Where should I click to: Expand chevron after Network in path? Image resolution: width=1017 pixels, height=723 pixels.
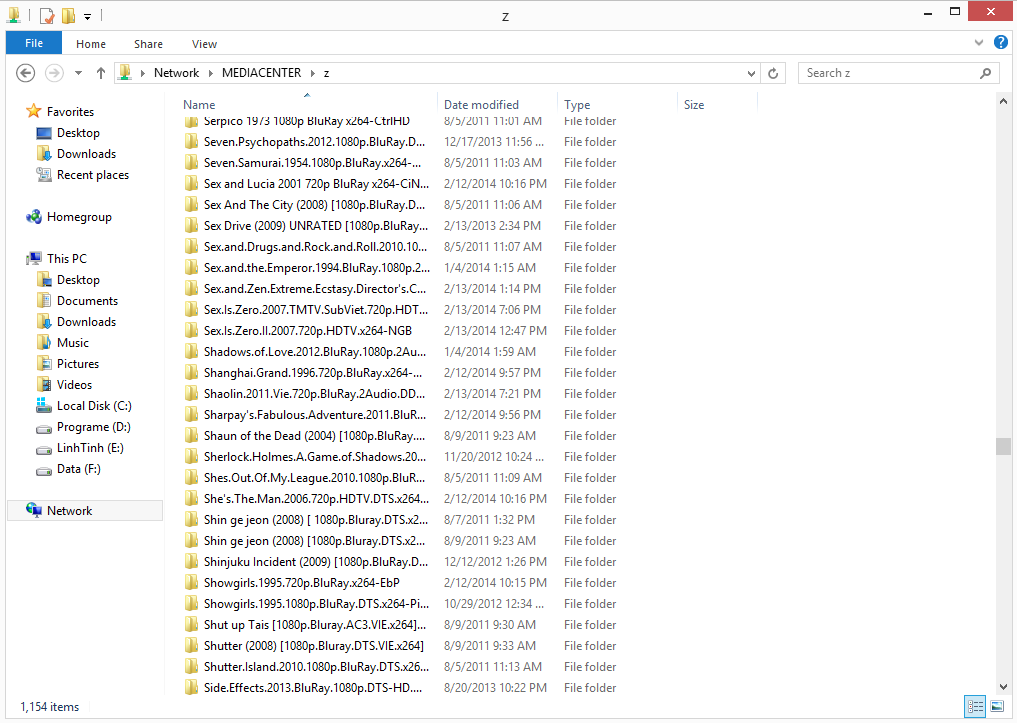pyautogui.click(x=211, y=73)
